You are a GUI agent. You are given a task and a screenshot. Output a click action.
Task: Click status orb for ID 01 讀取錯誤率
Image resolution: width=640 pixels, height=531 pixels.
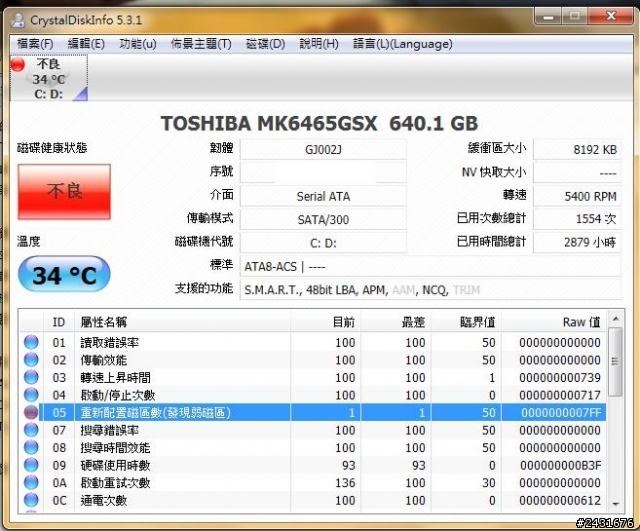31,342
